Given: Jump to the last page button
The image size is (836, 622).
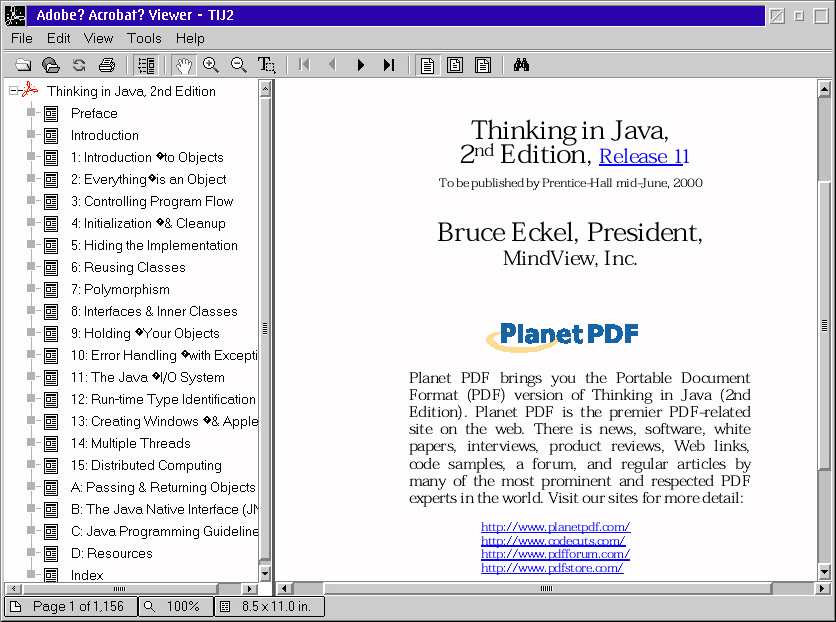Looking at the screenshot, I should [389, 65].
